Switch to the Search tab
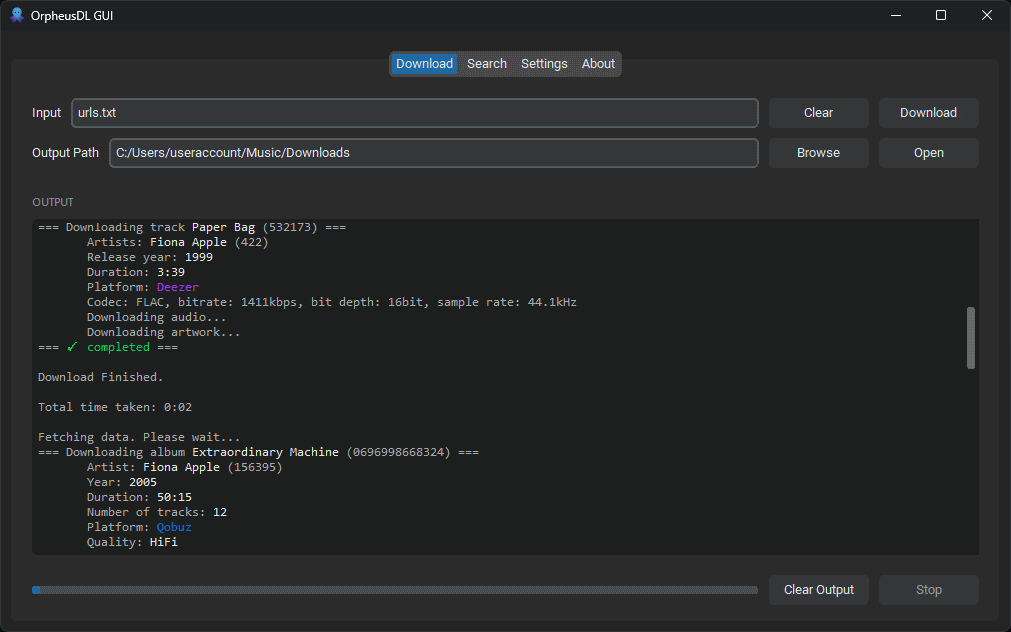The image size is (1011, 632). [487, 63]
